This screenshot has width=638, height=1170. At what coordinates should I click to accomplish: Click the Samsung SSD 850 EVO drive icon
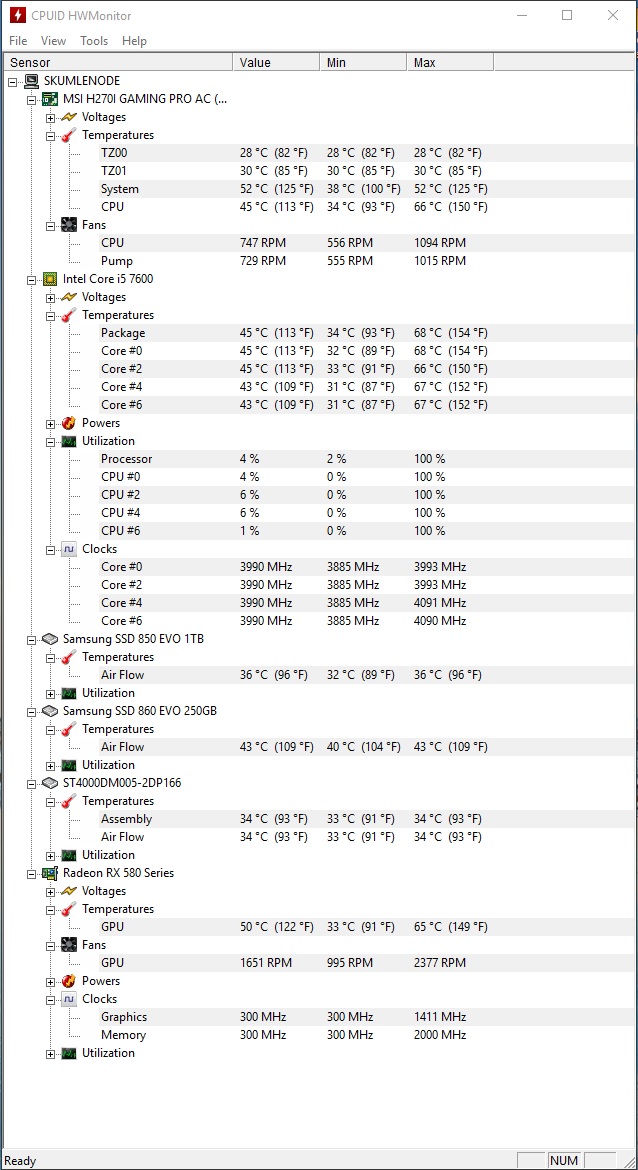tap(50, 639)
